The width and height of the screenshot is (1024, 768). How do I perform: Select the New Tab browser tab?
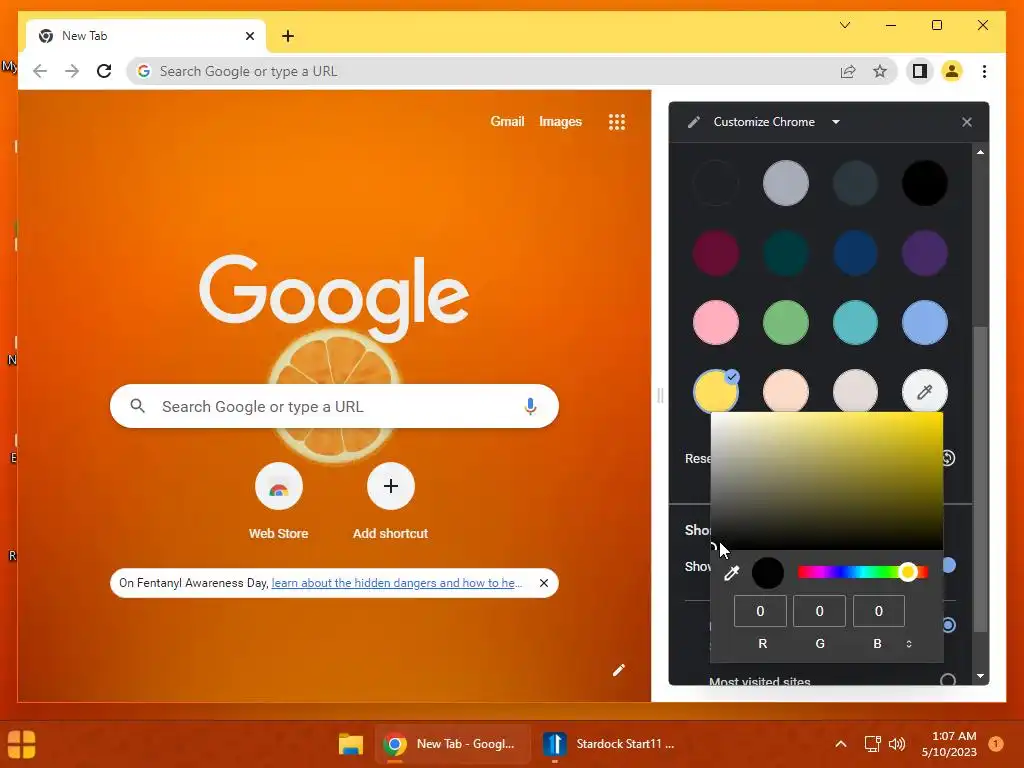146,36
